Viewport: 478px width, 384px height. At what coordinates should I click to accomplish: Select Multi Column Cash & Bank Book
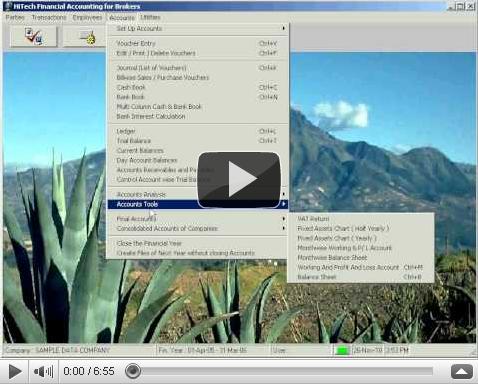pyautogui.click(x=198, y=107)
